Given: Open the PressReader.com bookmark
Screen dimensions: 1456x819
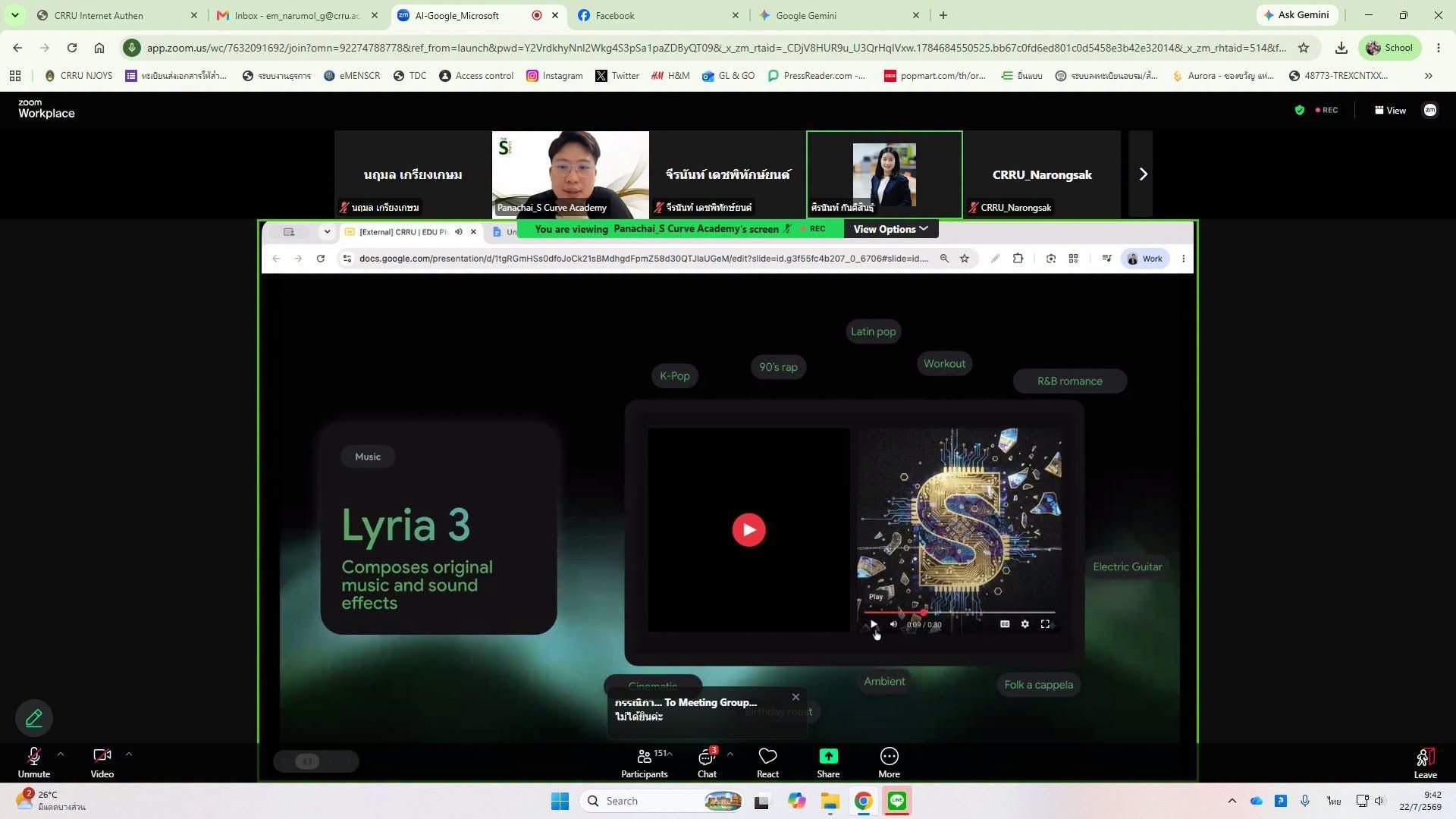Looking at the screenshot, I should coord(817,76).
